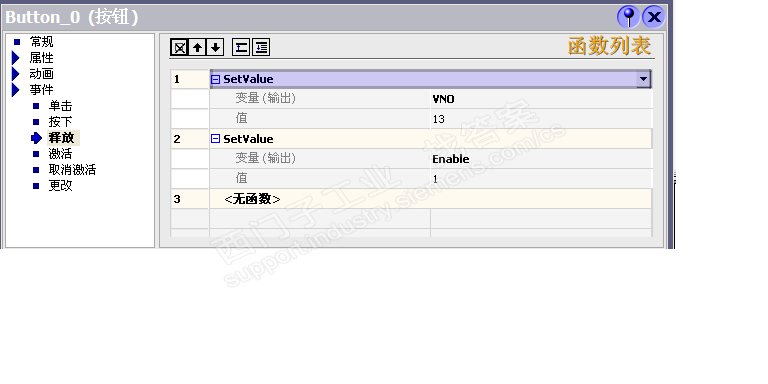The height and width of the screenshot is (384, 768).
Task: Click the expand all functions icon
Action: [x=261, y=48]
